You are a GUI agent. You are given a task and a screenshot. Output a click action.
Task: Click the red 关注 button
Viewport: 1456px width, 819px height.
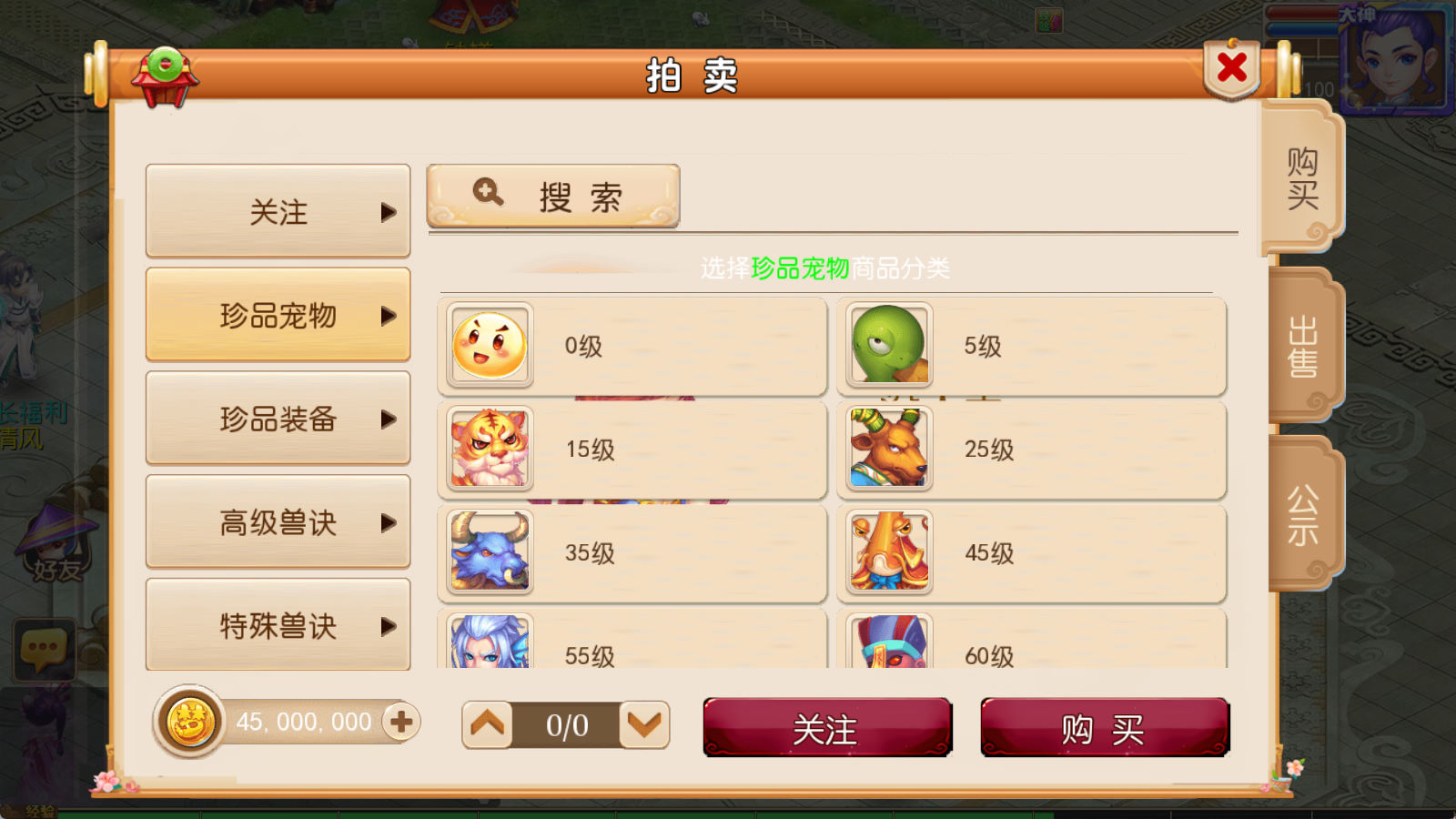coord(826,728)
